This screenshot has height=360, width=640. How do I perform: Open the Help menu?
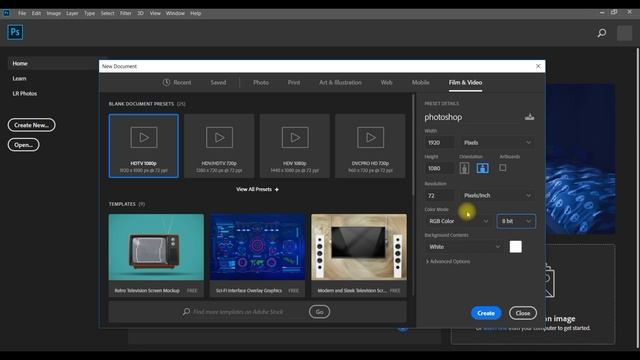point(196,13)
